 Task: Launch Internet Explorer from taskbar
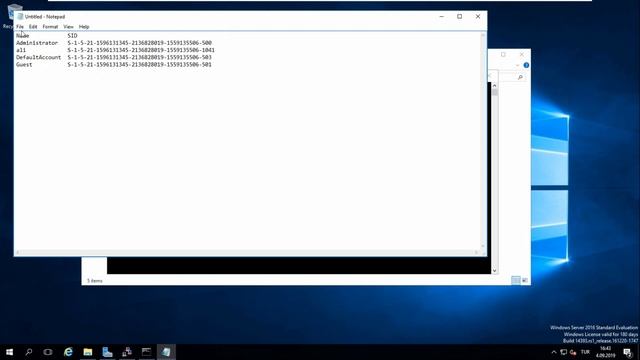tap(68, 352)
